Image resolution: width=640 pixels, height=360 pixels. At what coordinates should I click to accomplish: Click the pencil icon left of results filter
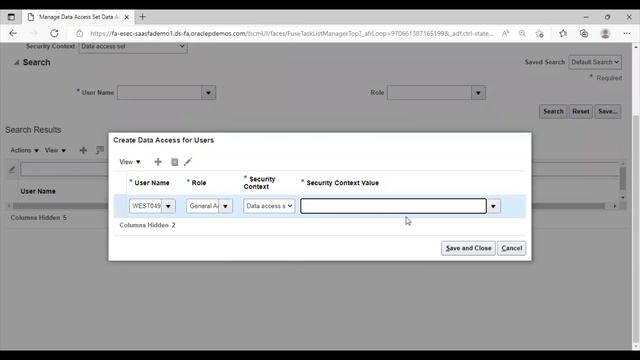coord(12,169)
